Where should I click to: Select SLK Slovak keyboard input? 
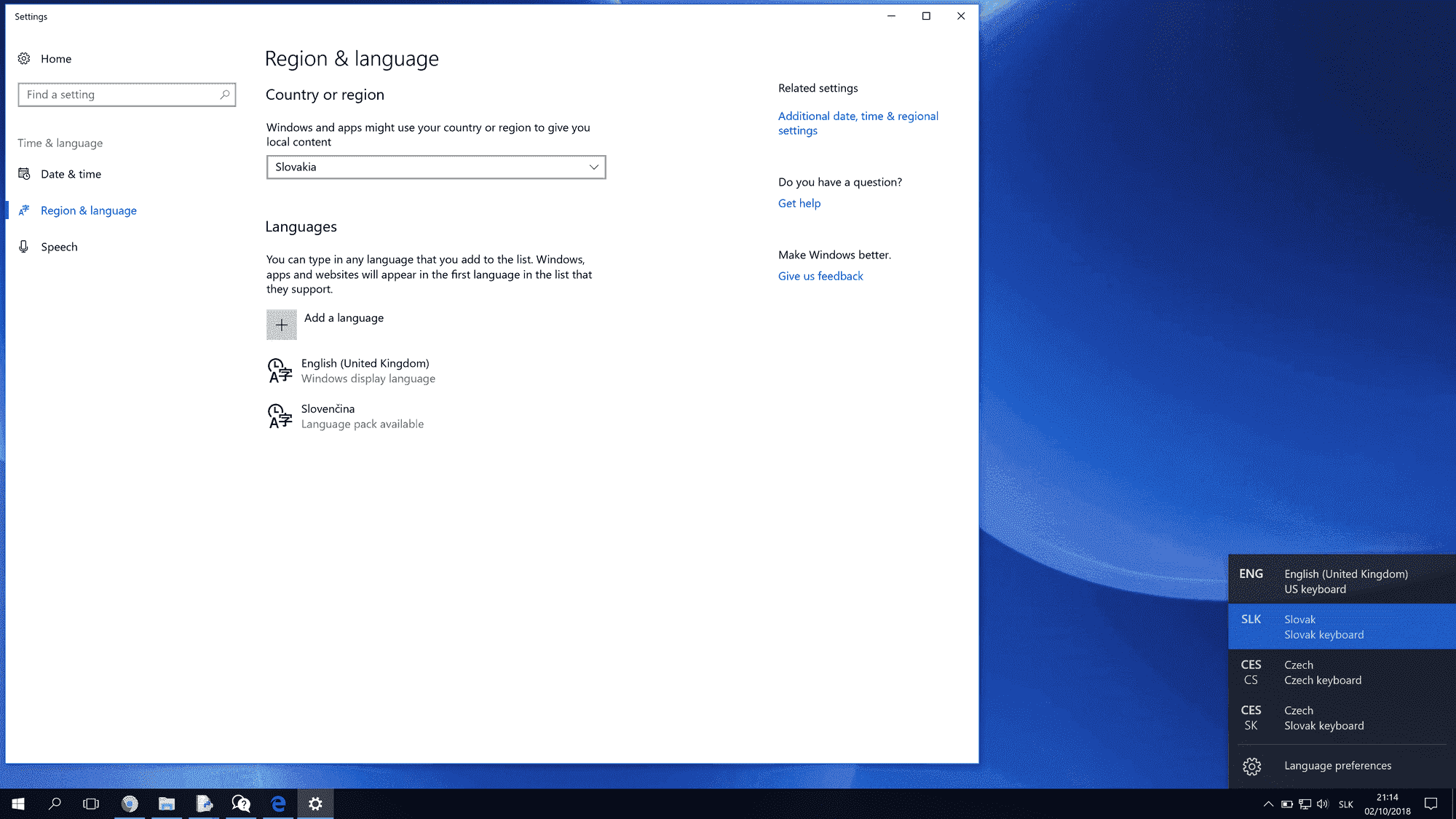tap(1342, 627)
